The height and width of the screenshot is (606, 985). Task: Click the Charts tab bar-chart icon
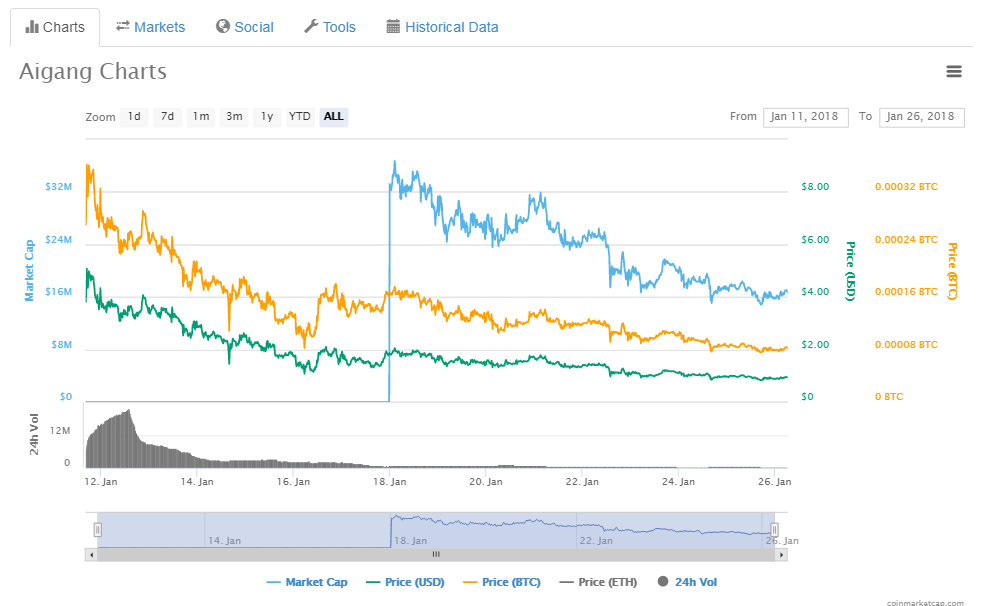32,27
